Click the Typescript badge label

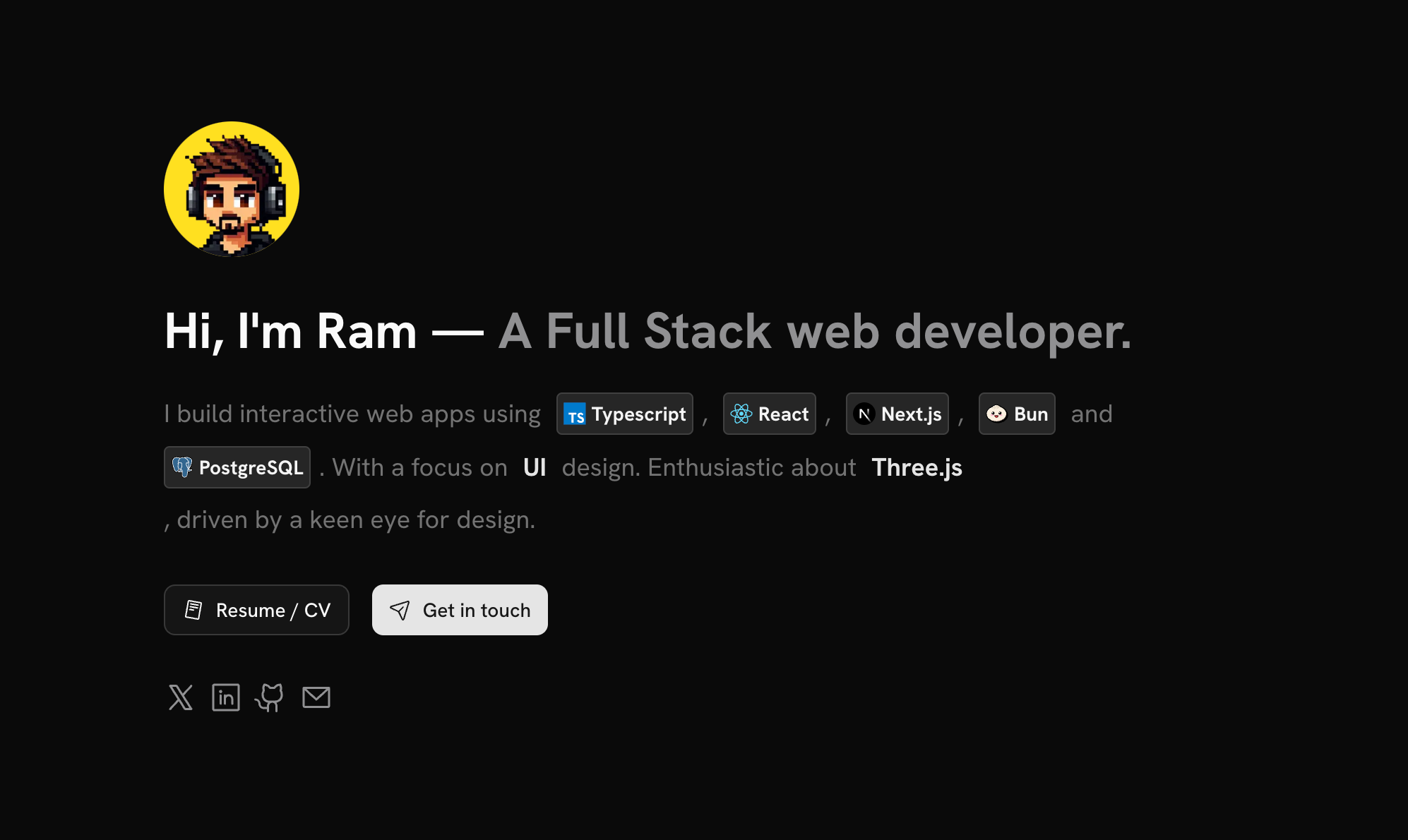638,414
